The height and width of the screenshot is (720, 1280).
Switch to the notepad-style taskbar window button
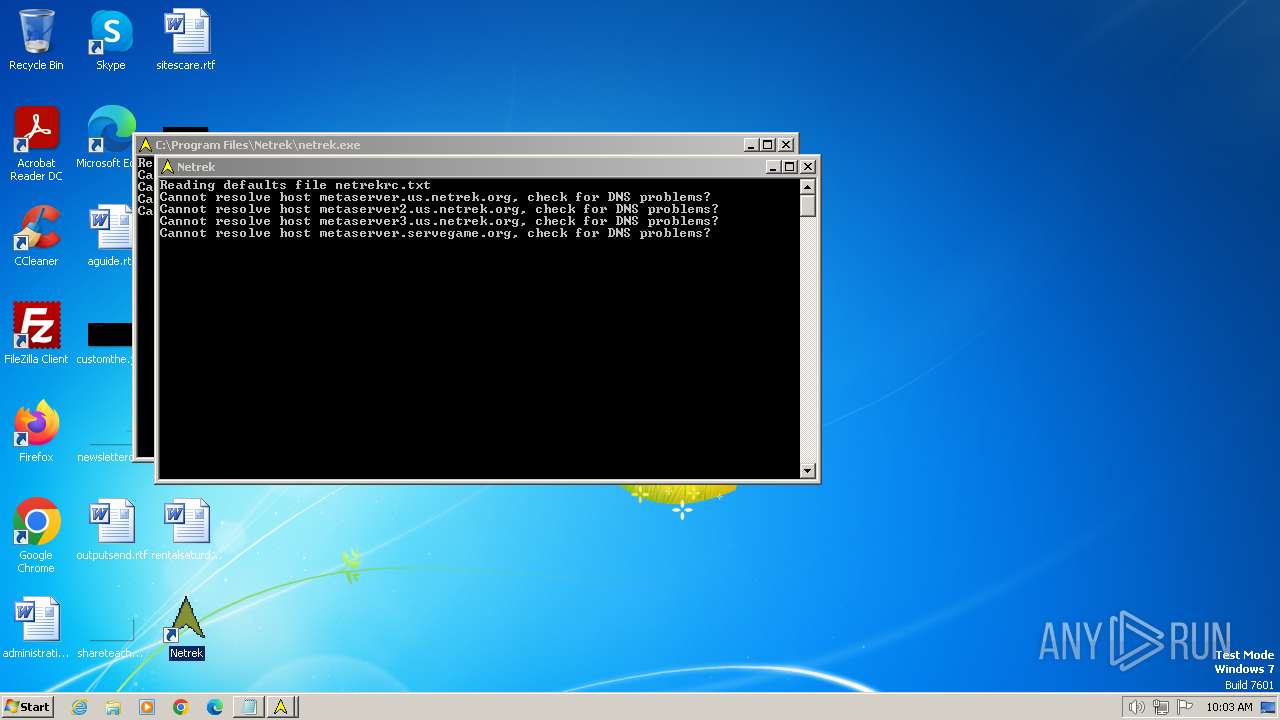(248, 707)
